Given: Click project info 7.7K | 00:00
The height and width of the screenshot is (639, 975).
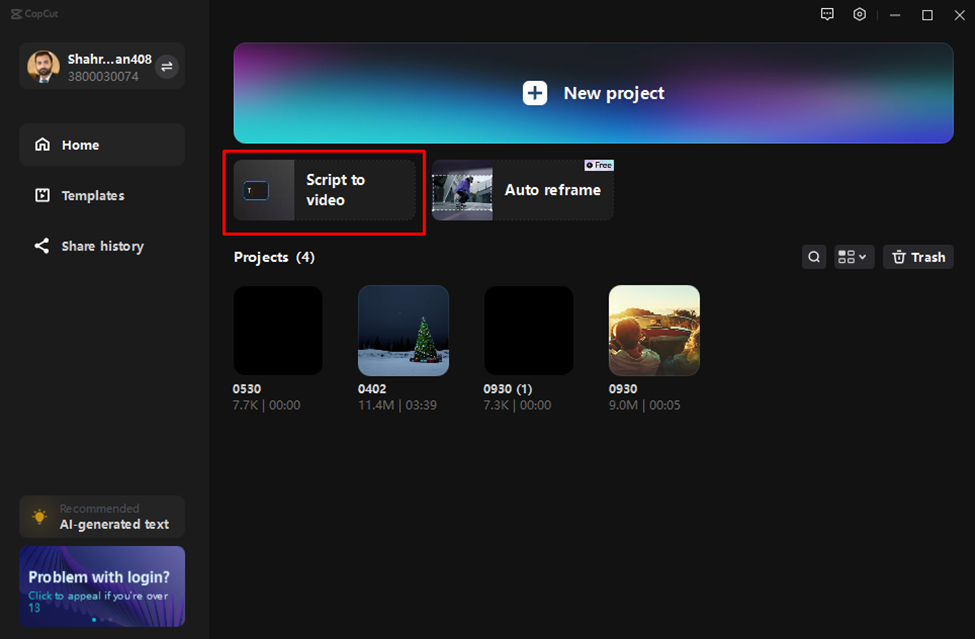Looking at the screenshot, I should [266, 405].
